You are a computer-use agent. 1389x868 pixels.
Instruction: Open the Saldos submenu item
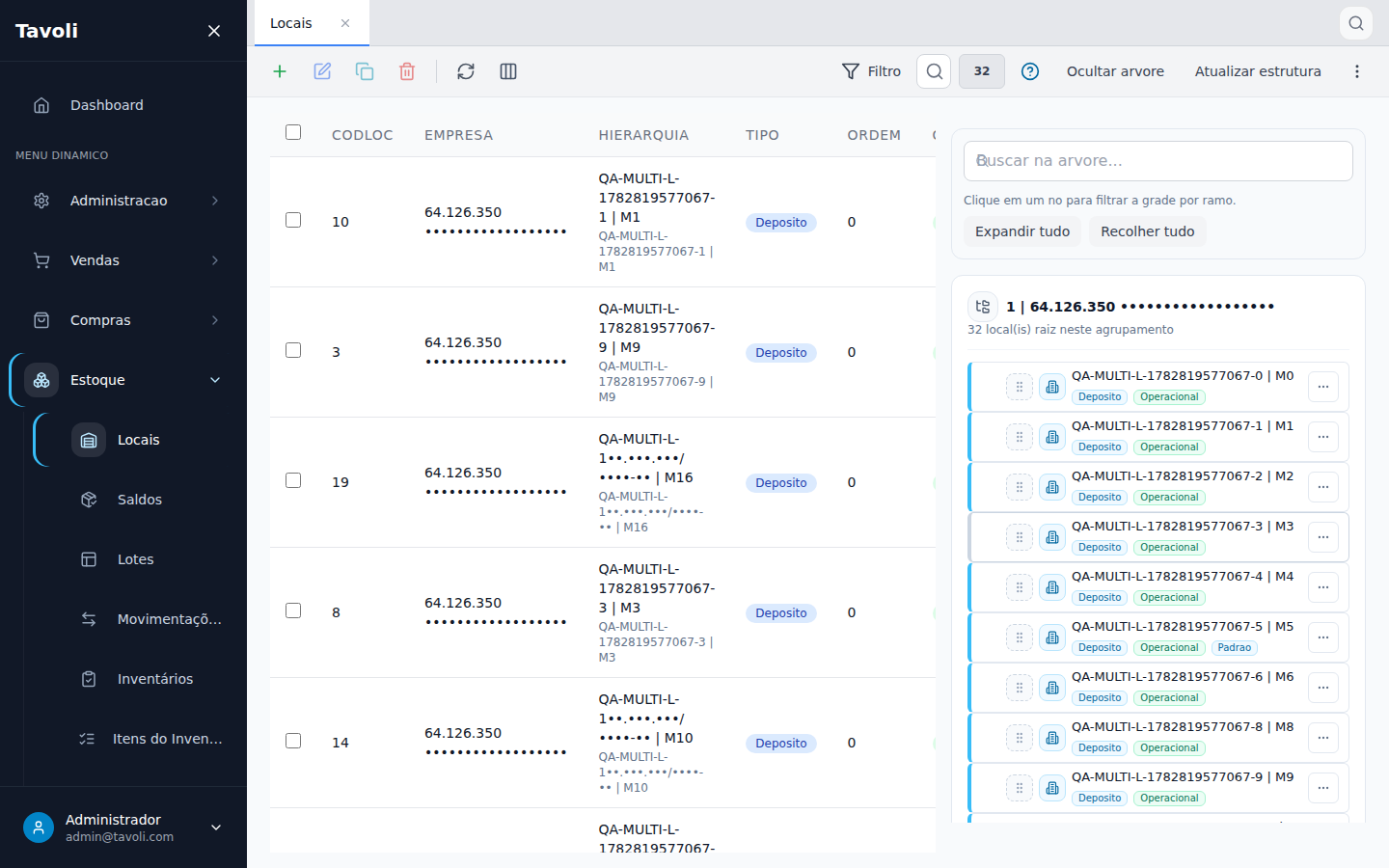click(x=135, y=500)
